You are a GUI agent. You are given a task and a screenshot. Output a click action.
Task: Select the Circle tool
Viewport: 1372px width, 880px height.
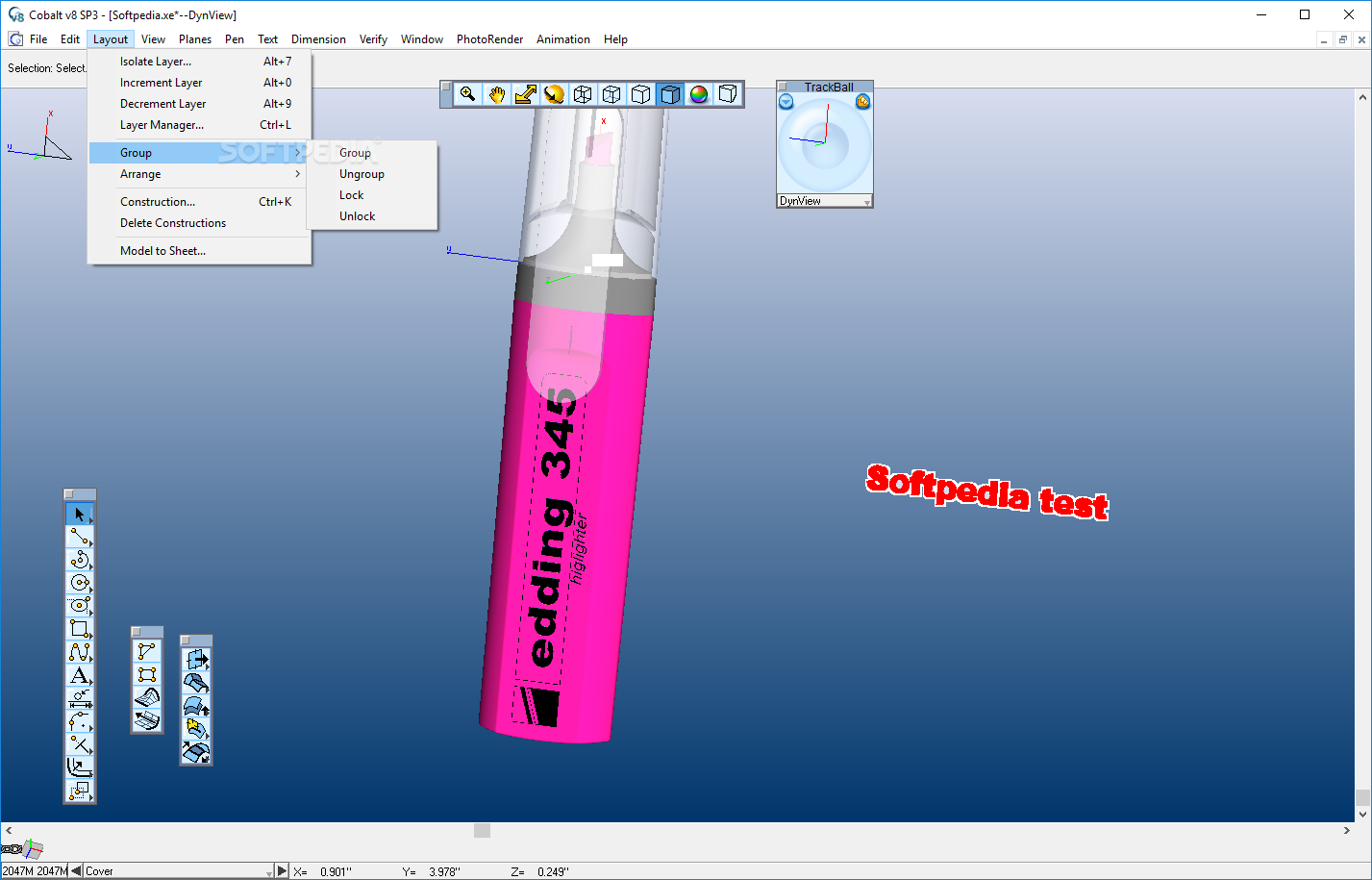pos(80,583)
